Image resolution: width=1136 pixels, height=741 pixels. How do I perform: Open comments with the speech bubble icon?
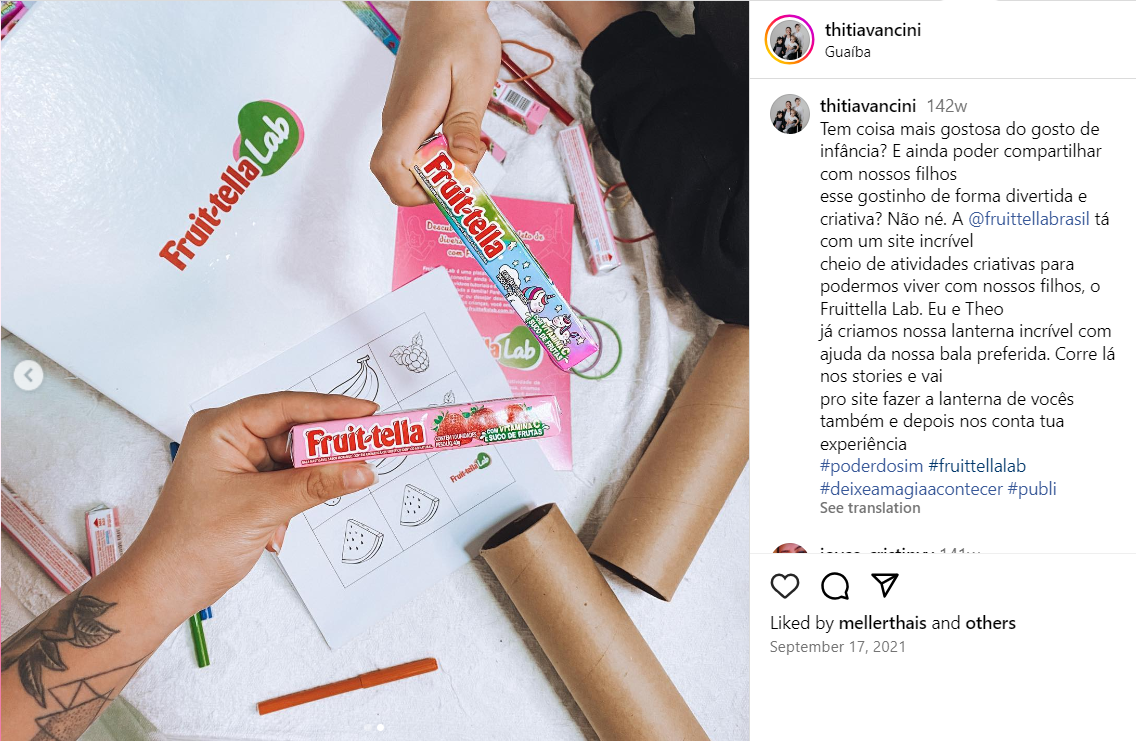coord(835,585)
